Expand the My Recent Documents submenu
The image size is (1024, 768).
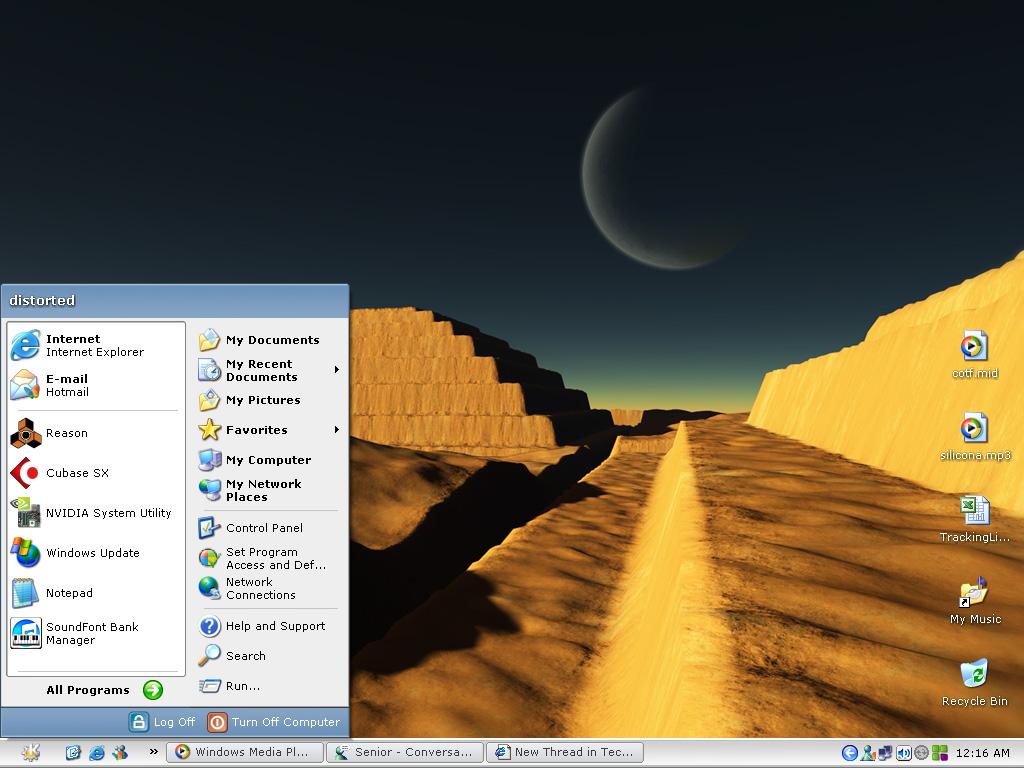pyautogui.click(x=336, y=370)
